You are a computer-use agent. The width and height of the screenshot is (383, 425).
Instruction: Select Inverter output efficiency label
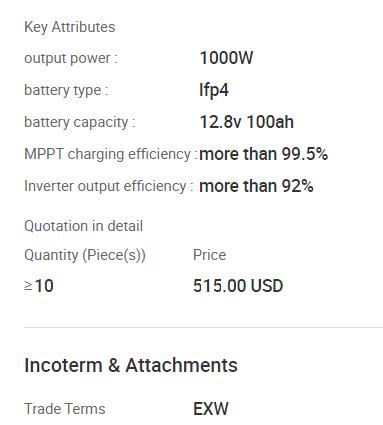click(x=109, y=186)
